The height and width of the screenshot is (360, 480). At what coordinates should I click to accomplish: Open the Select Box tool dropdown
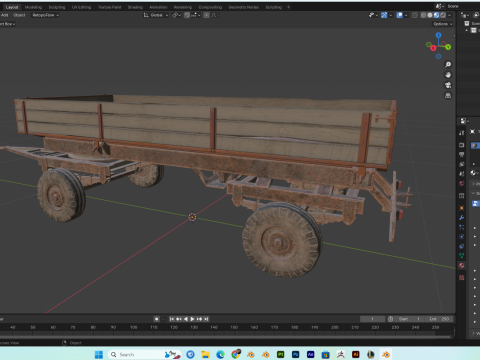pyautogui.click(x=7, y=24)
